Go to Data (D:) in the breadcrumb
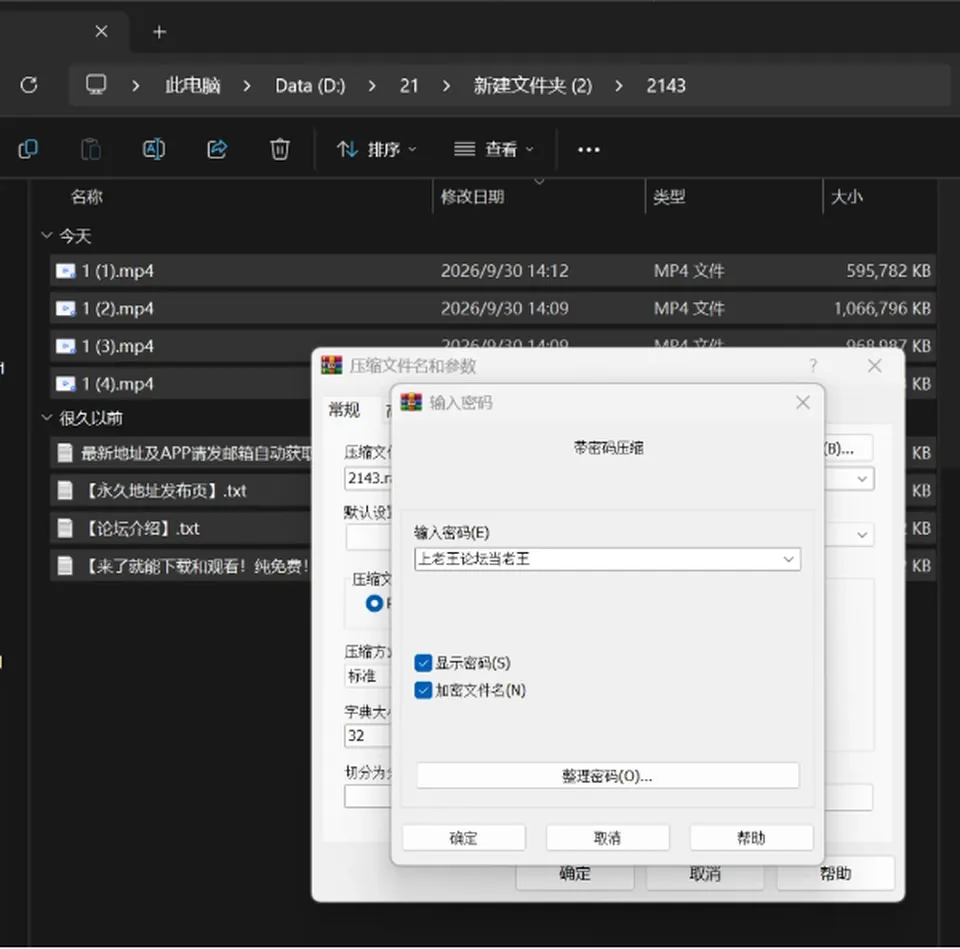The width and height of the screenshot is (960, 949). [310, 86]
